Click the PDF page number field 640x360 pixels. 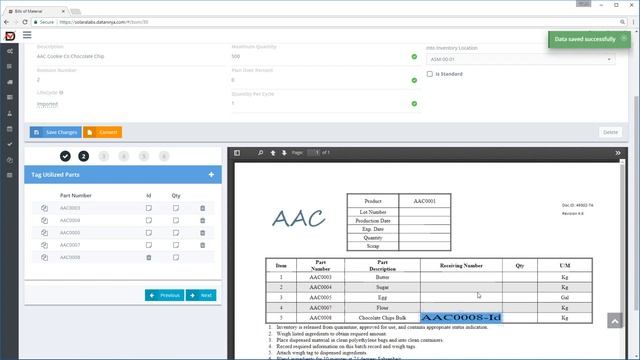pyautogui.click(x=313, y=153)
